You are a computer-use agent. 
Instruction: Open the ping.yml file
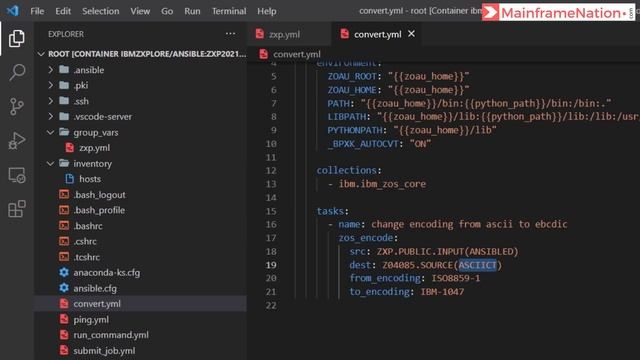click(x=140, y=320)
